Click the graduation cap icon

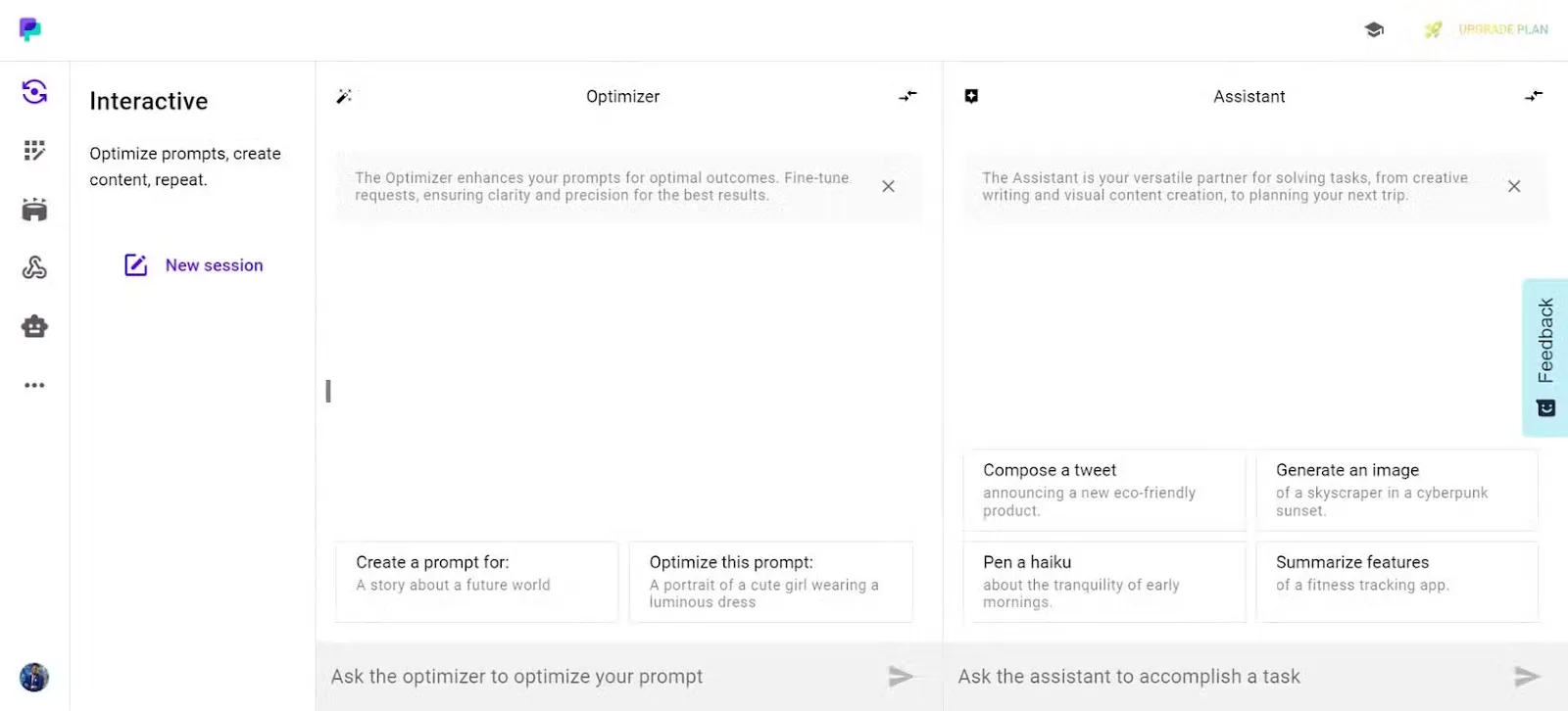click(x=1374, y=30)
